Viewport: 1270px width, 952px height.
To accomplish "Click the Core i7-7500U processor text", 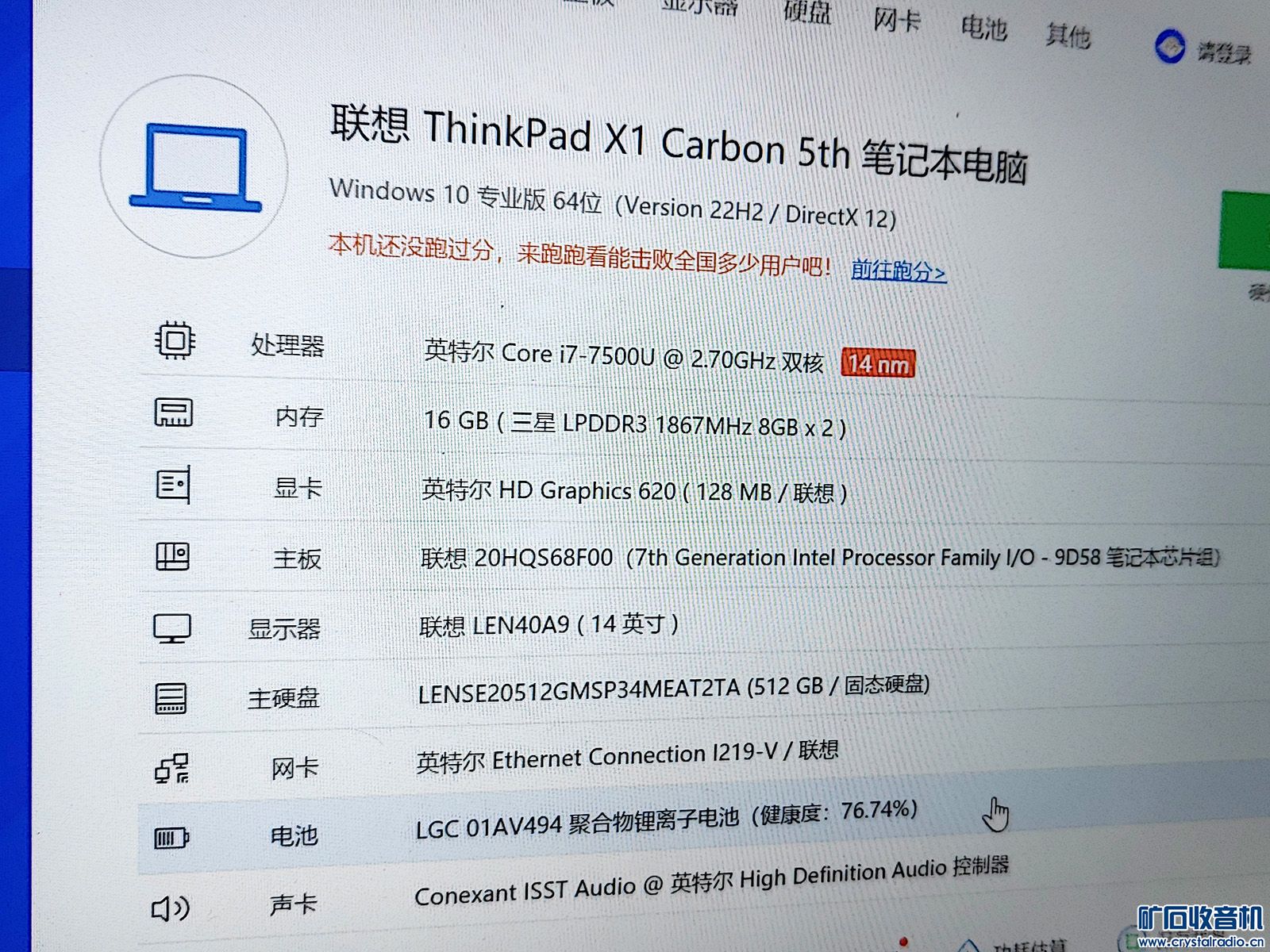I will pyautogui.click(x=623, y=355).
